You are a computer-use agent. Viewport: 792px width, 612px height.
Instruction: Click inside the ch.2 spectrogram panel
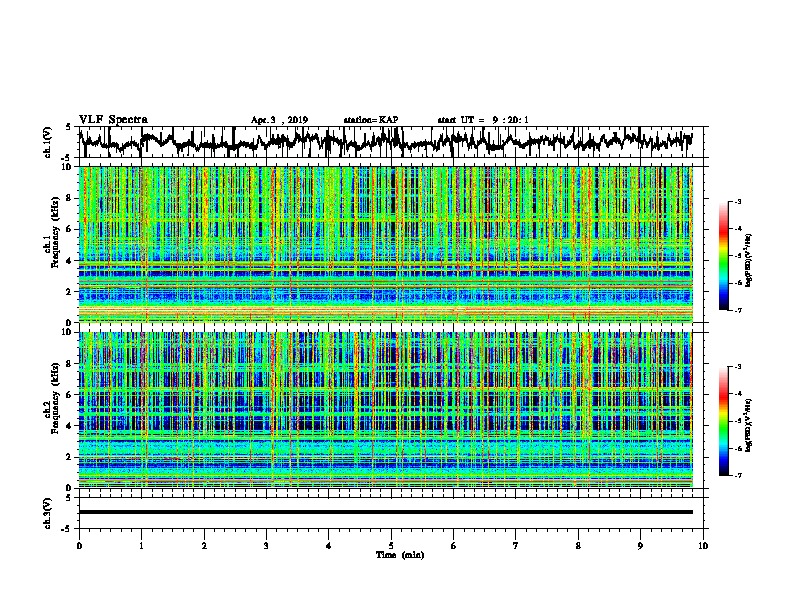[x=386, y=410]
